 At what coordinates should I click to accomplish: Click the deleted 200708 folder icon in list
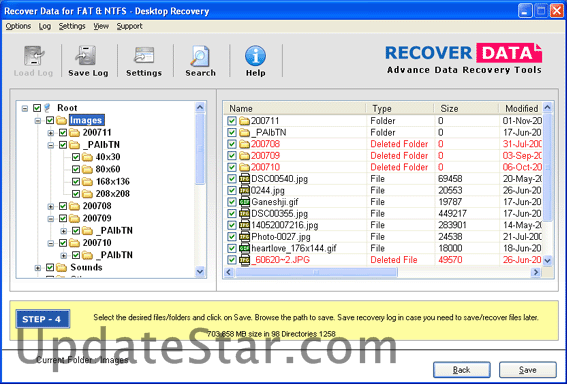click(x=245, y=144)
